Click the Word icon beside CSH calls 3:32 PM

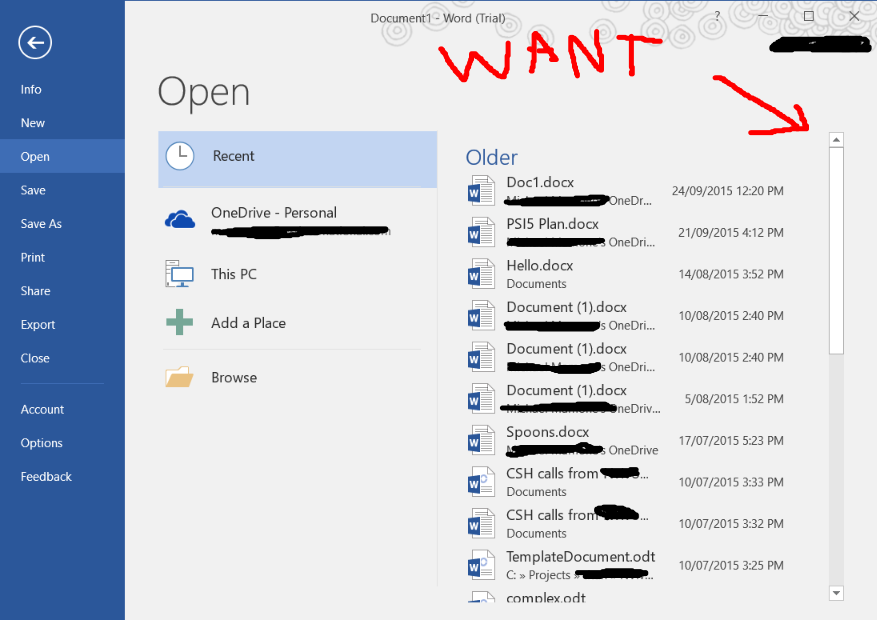(x=481, y=523)
